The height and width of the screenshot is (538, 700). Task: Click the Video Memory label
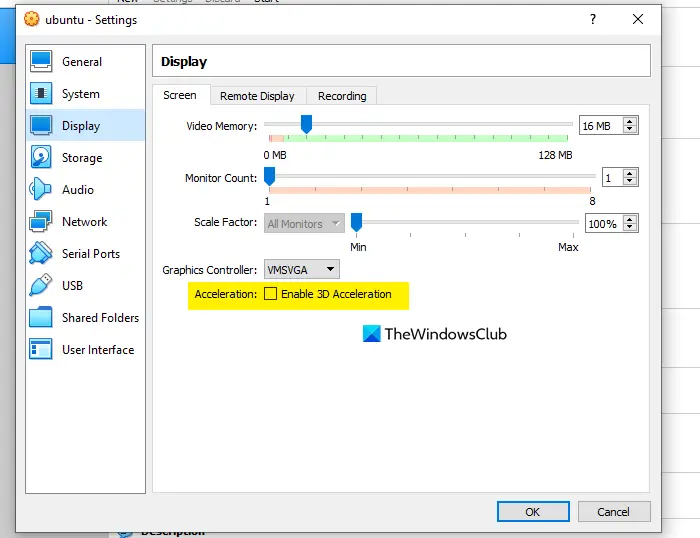click(222, 126)
